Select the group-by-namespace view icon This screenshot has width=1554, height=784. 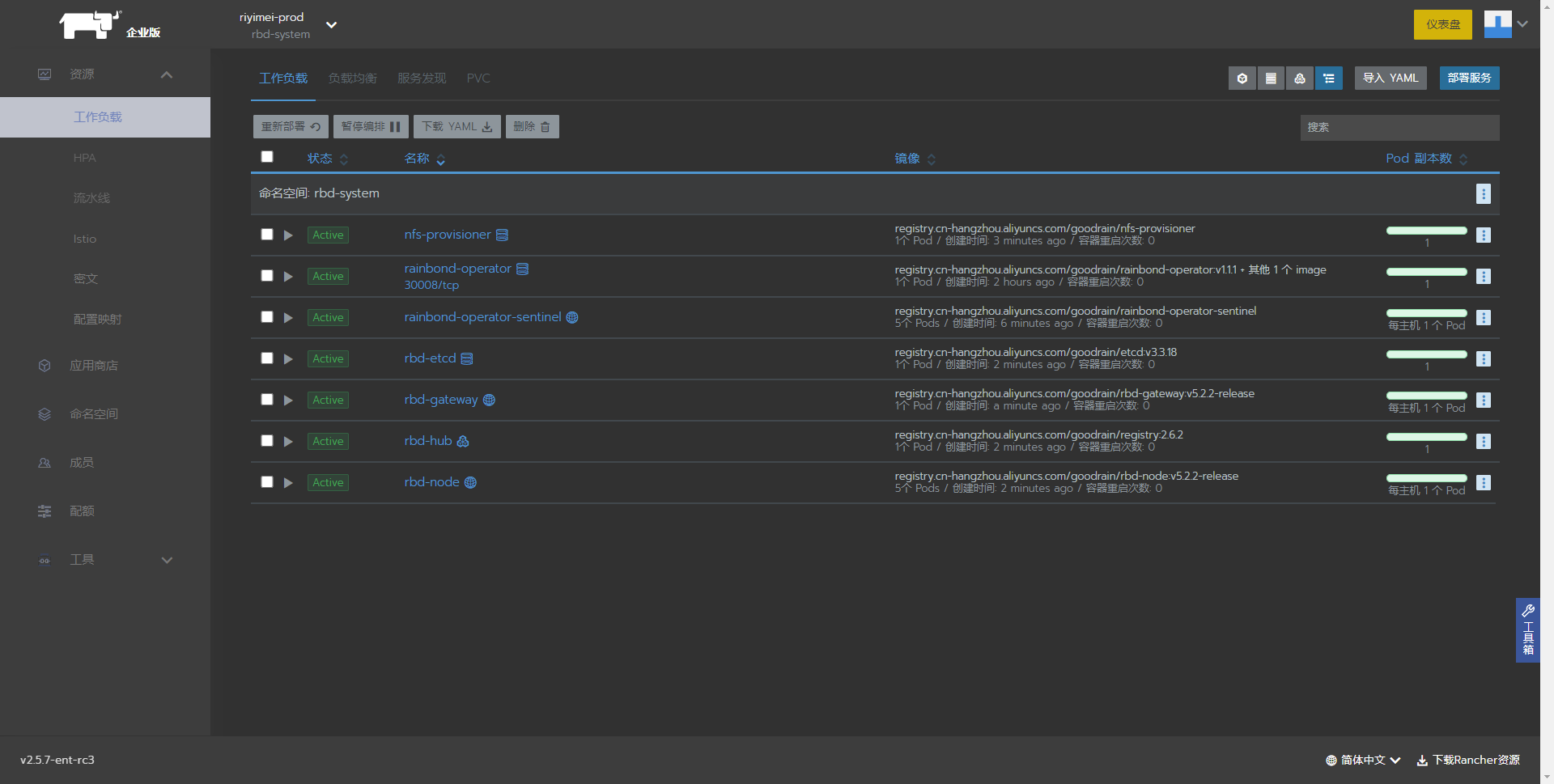(x=1329, y=78)
